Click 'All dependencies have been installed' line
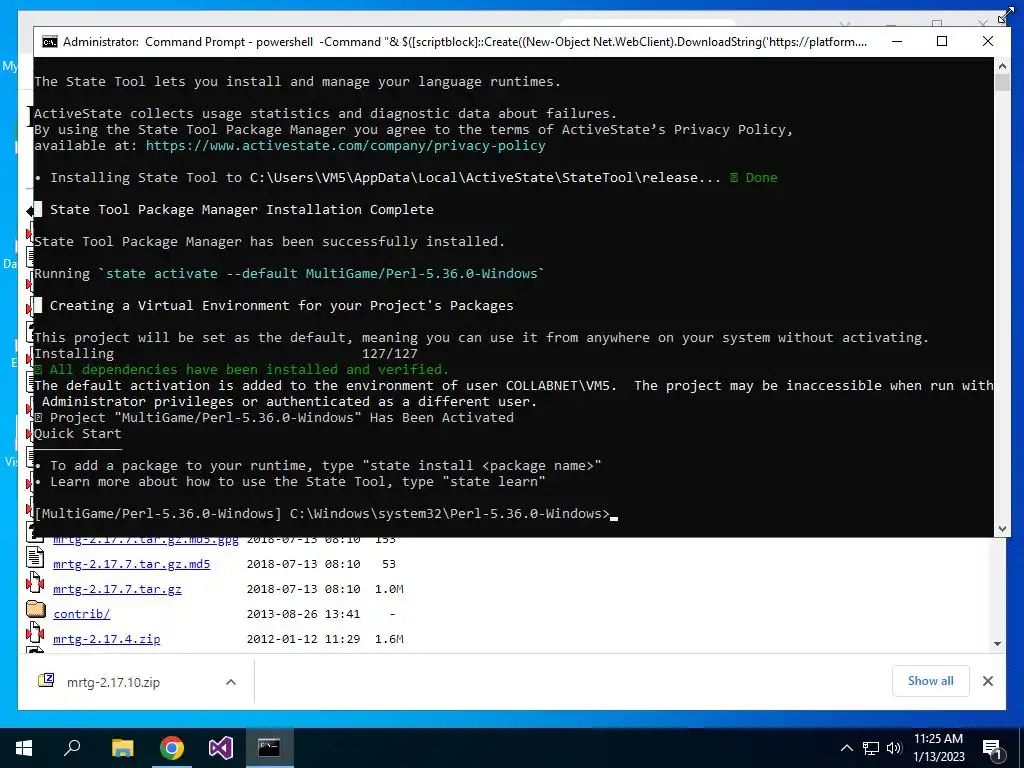1024x768 pixels. (x=242, y=370)
